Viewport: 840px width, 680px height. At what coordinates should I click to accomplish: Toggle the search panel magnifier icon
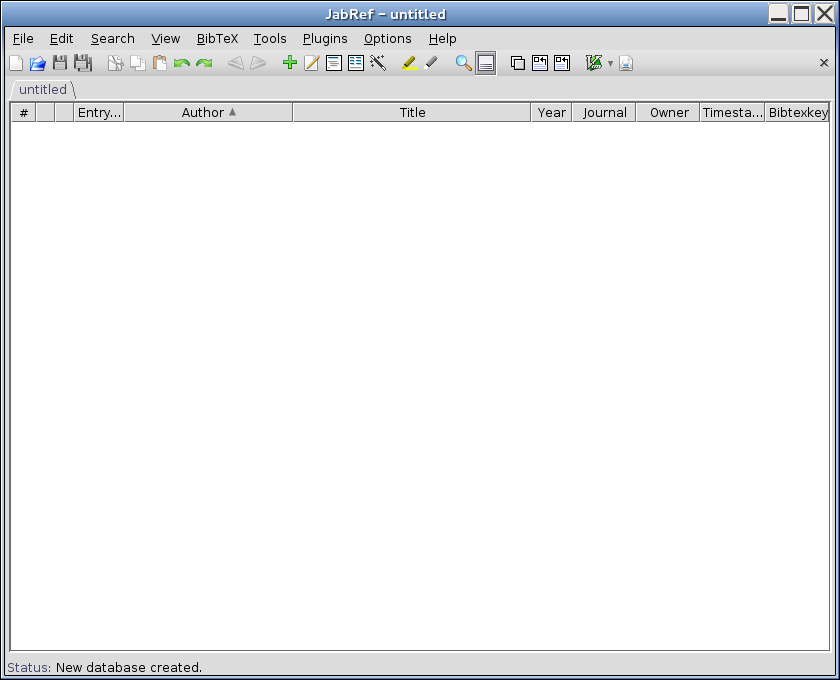pos(463,63)
